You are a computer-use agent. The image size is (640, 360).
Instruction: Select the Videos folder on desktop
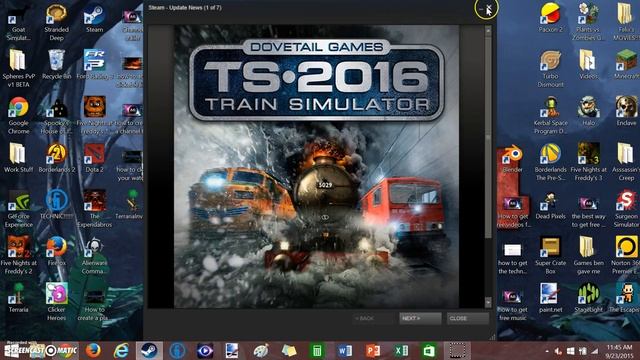[588, 65]
